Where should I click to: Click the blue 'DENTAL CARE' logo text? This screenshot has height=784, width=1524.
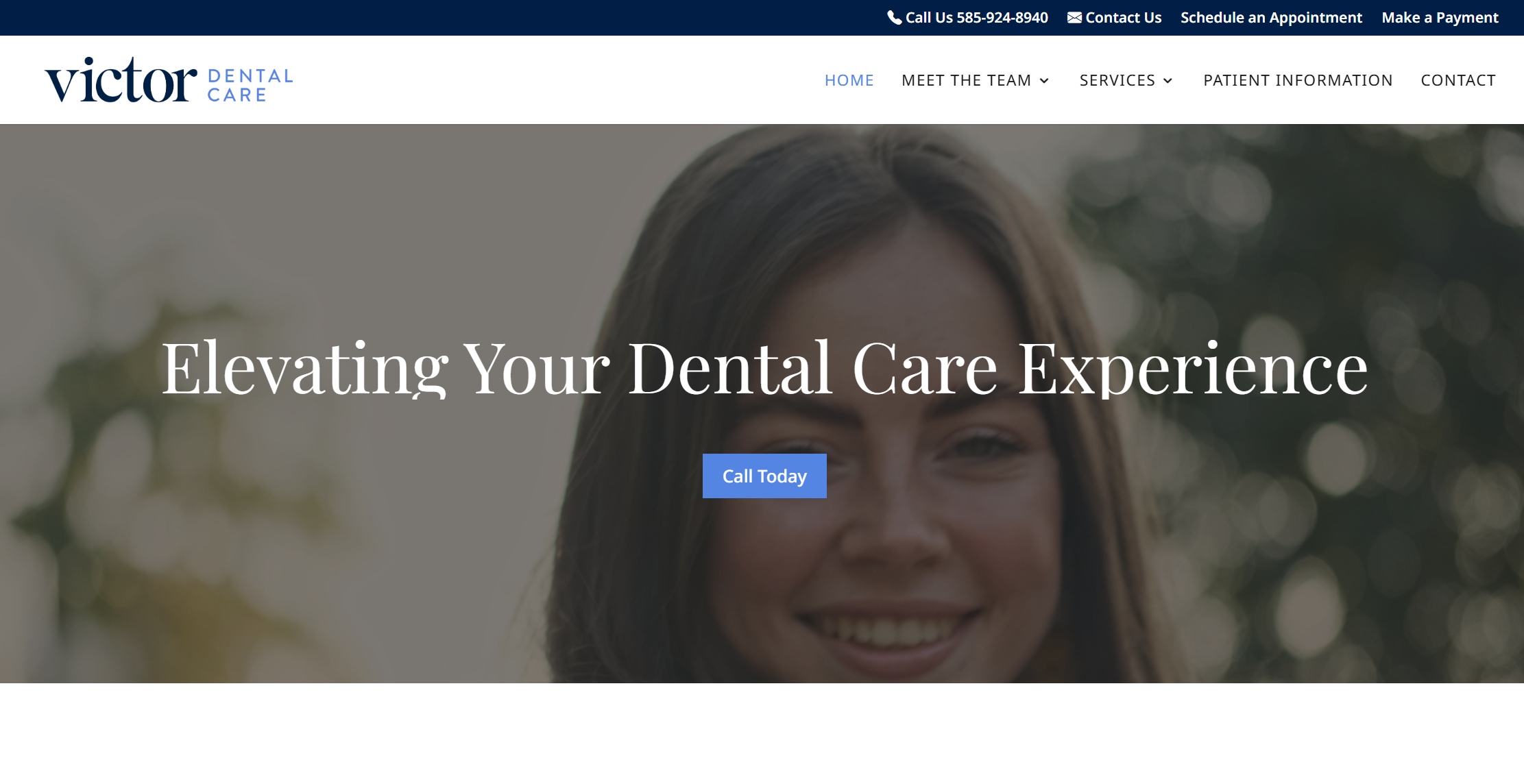[250, 86]
